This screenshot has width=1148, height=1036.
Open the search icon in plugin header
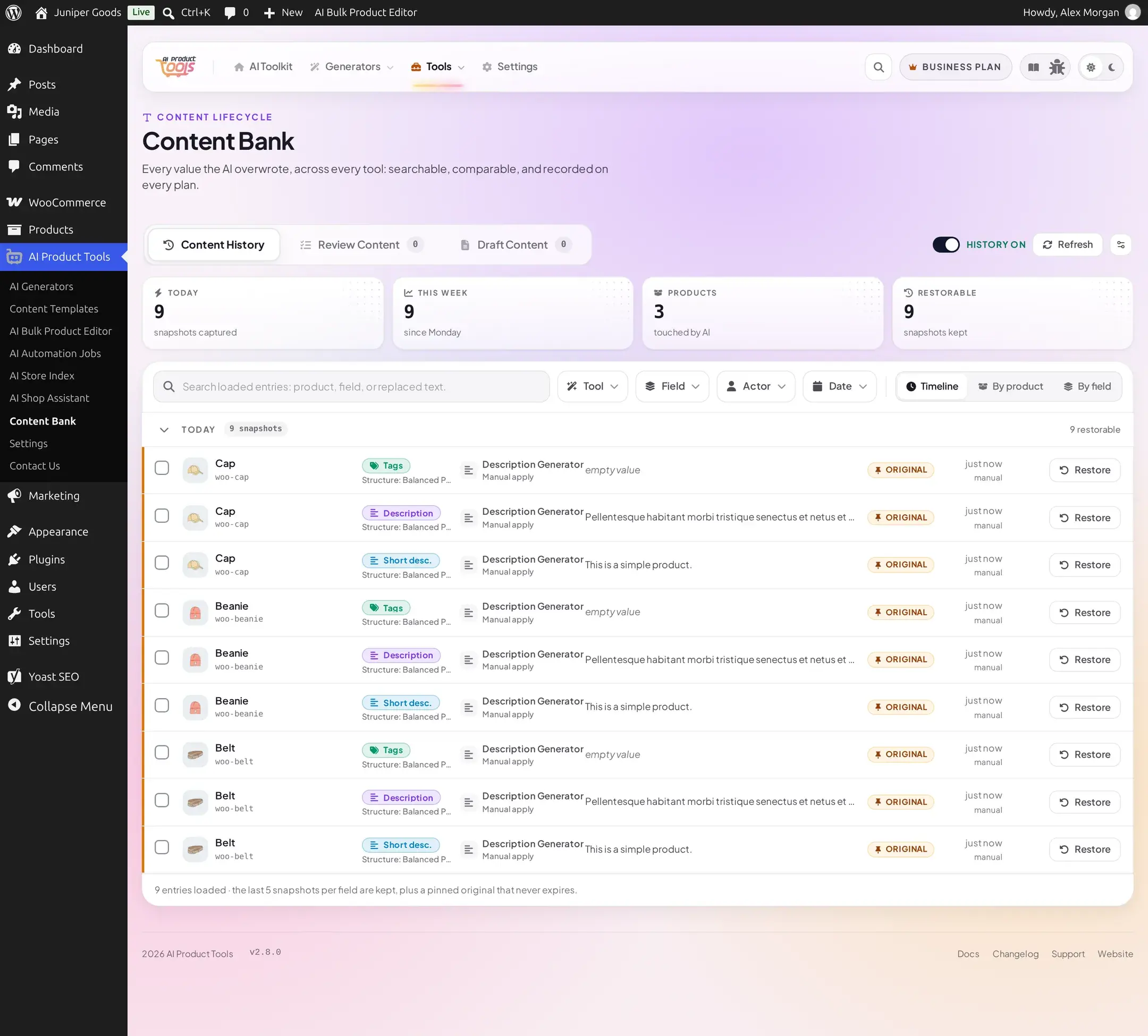pyautogui.click(x=879, y=67)
